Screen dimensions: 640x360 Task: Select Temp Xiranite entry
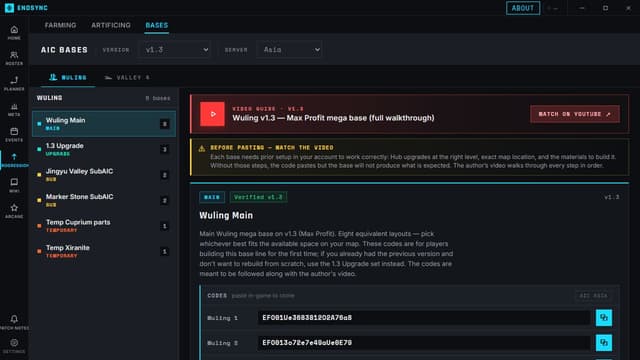104,251
